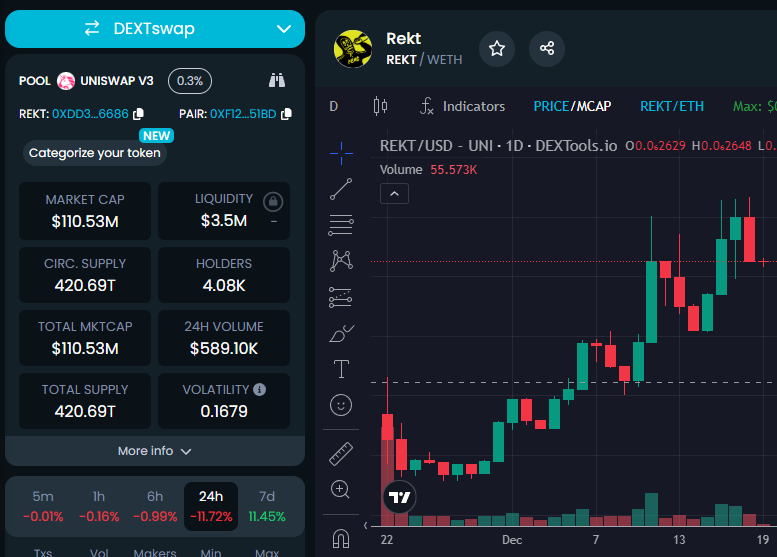The height and width of the screenshot is (557, 777).
Task: Select the XABCD pattern tool
Action: (341, 261)
